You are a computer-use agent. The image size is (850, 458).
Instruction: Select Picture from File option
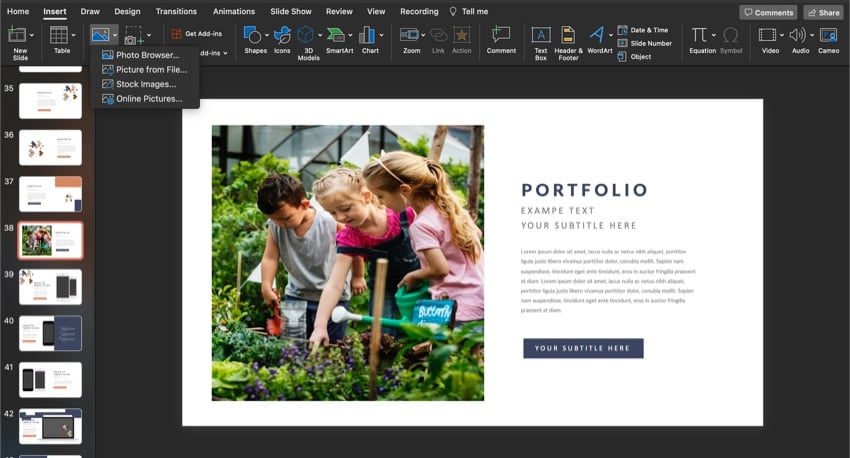pos(151,70)
